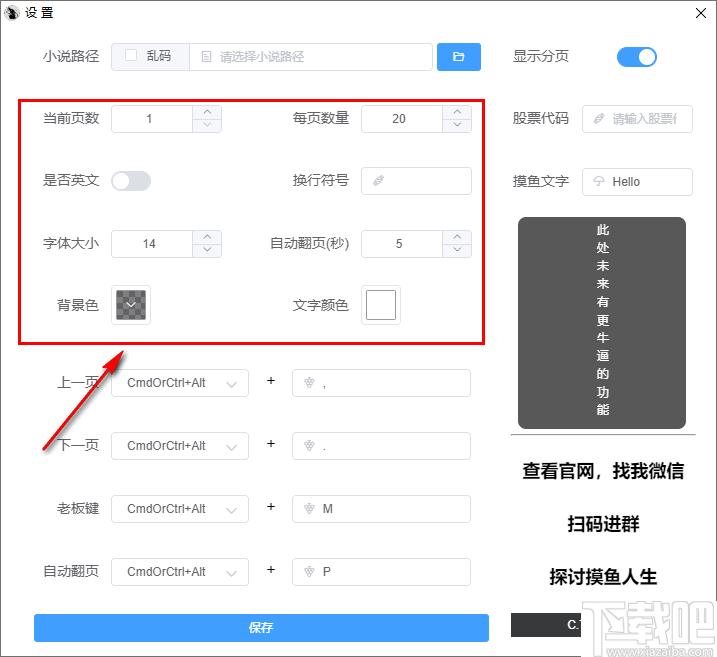This screenshot has width=717, height=657.
Task: Click the 上一页 comma key field
Action: 381,383
